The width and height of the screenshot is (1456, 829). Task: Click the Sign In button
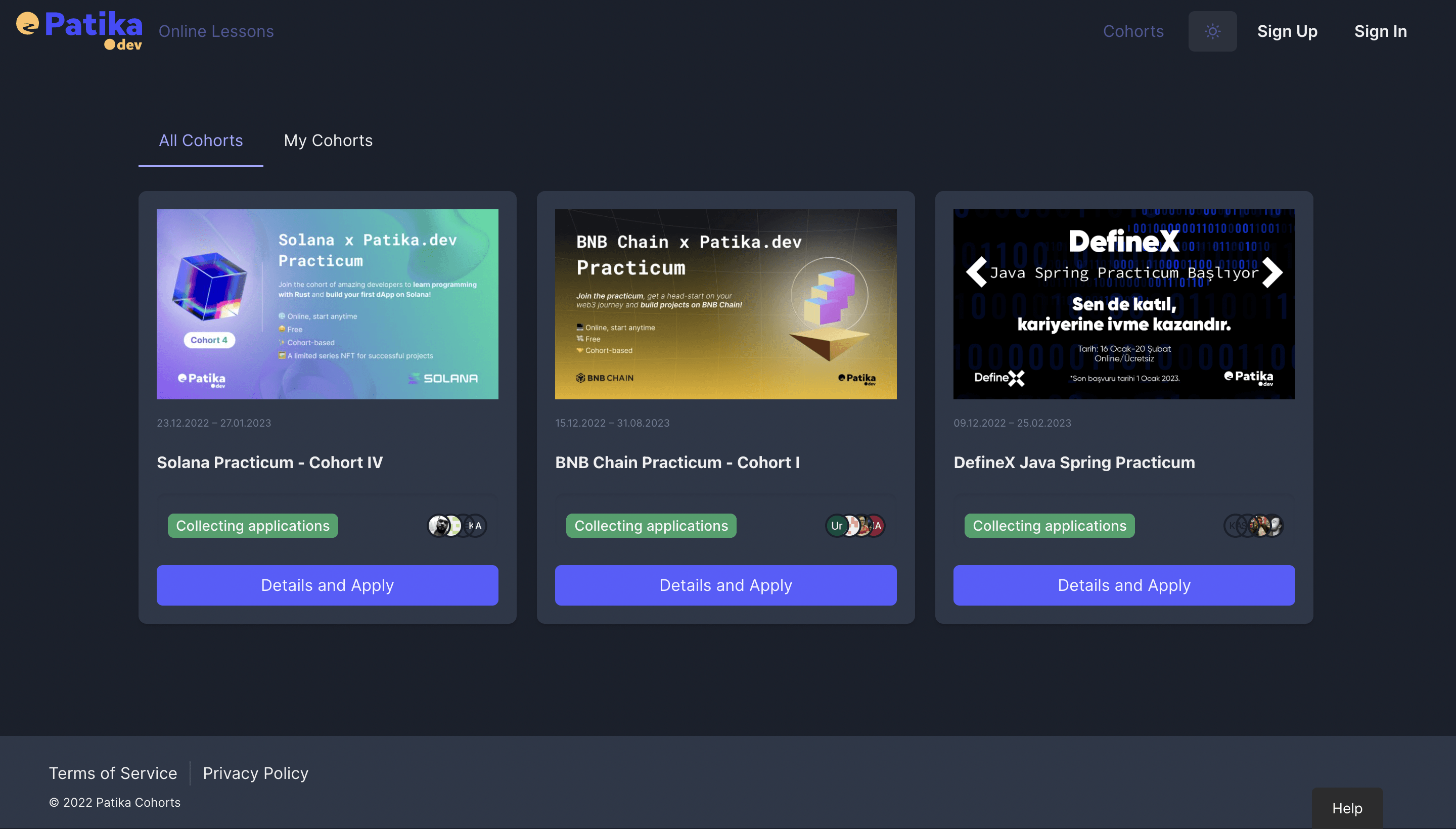pyautogui.click(x=1380, y=31)
